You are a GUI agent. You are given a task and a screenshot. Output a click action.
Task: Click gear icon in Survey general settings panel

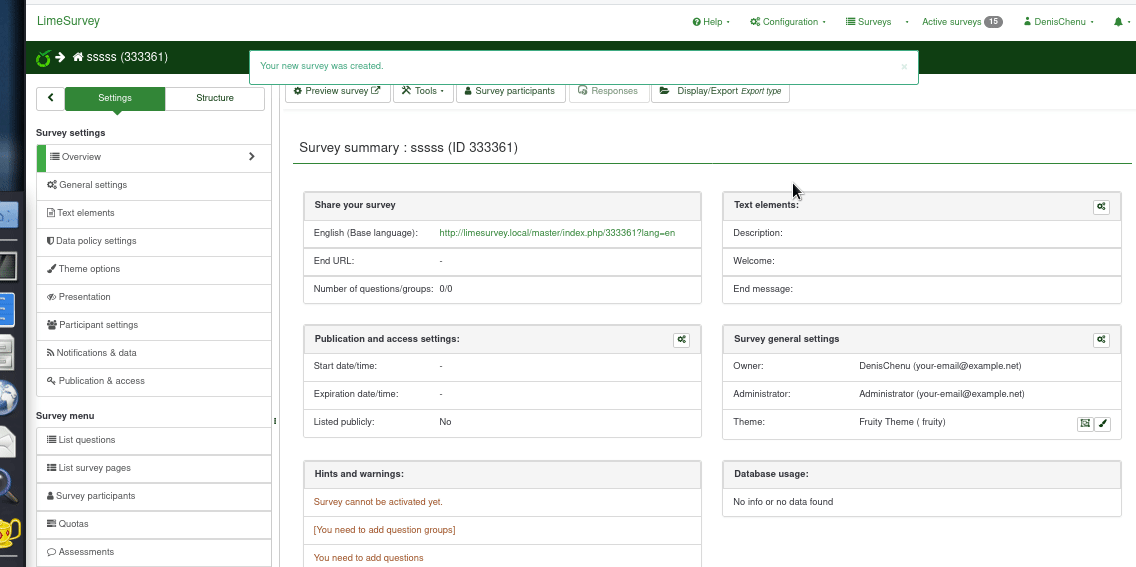click(x=1101, y=340)
